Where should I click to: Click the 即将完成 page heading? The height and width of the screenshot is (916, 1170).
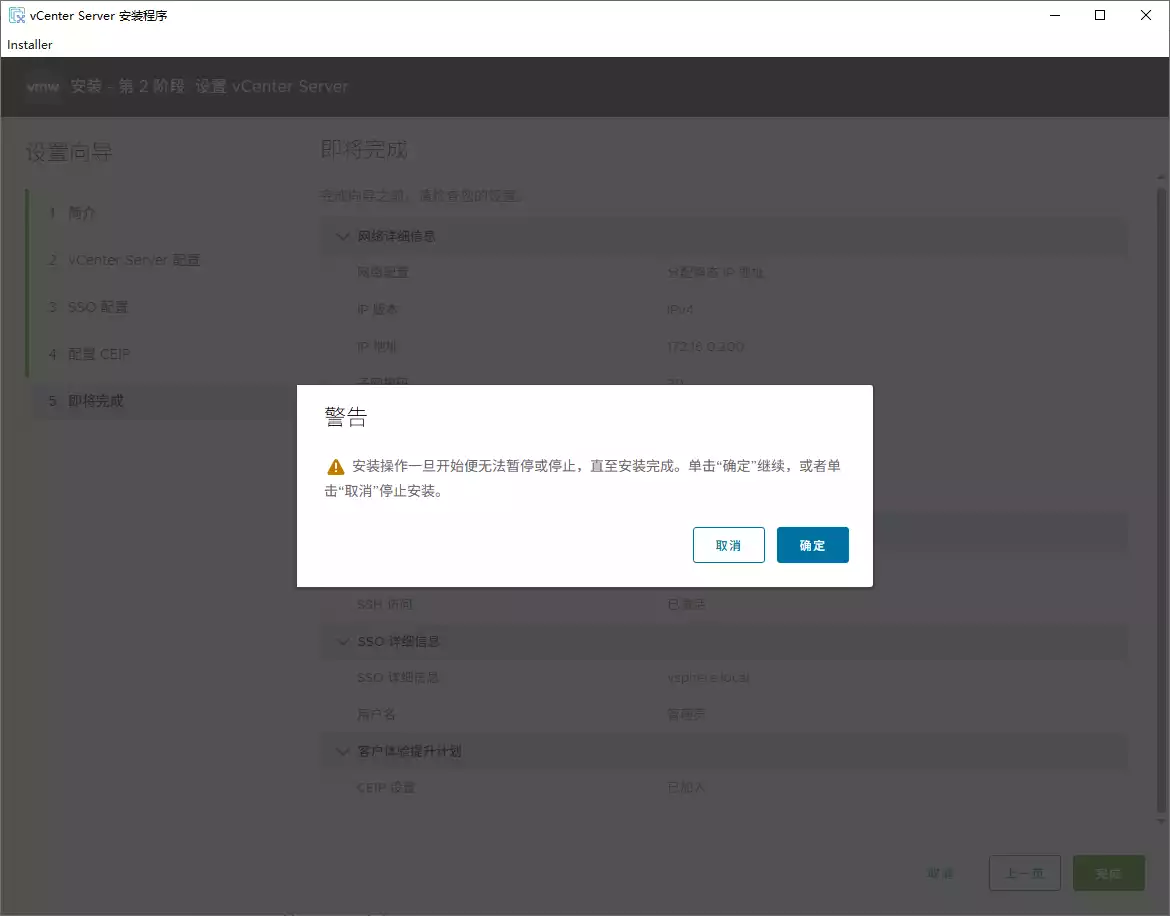364,150
